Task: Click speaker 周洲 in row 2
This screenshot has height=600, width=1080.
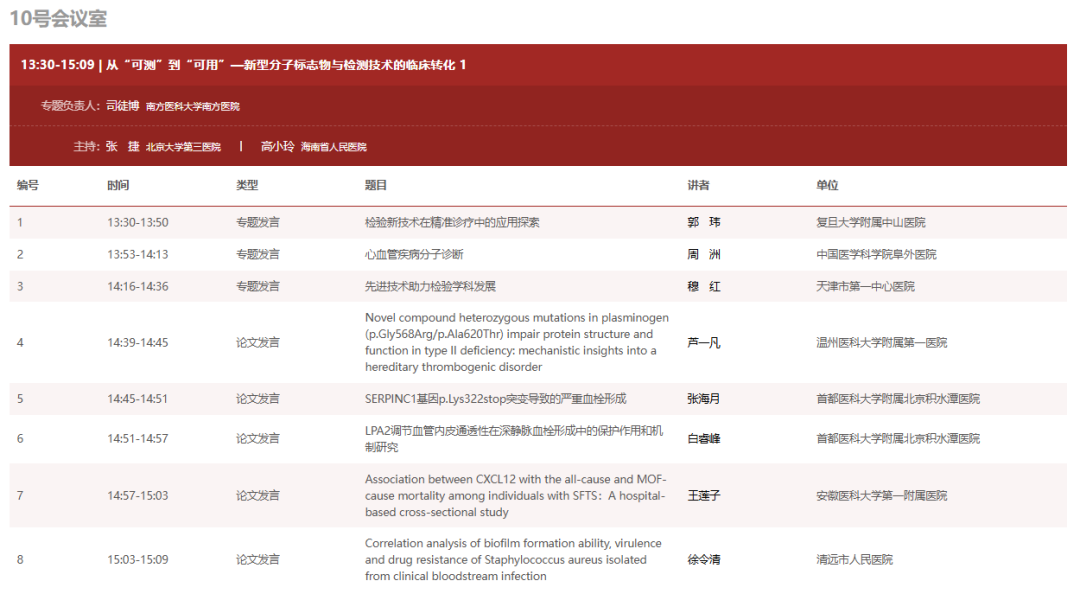Action: (x=704, y=254)
